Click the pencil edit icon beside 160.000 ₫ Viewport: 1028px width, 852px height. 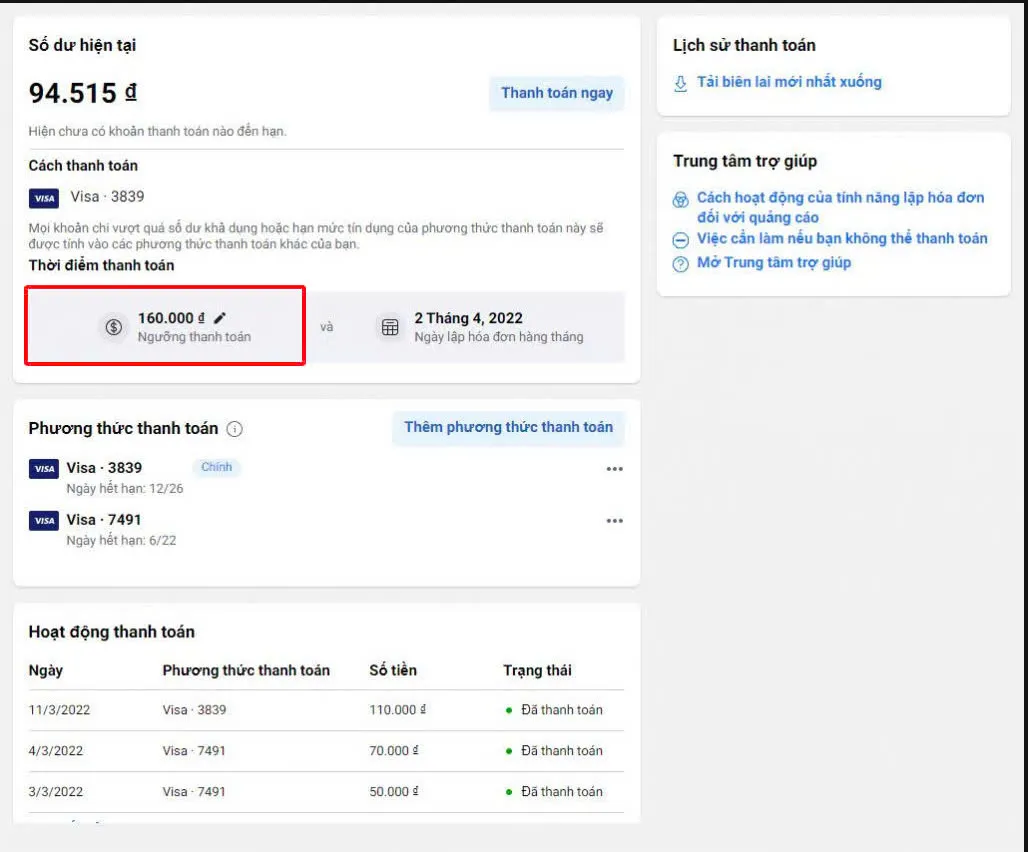[x=221, y=318]
